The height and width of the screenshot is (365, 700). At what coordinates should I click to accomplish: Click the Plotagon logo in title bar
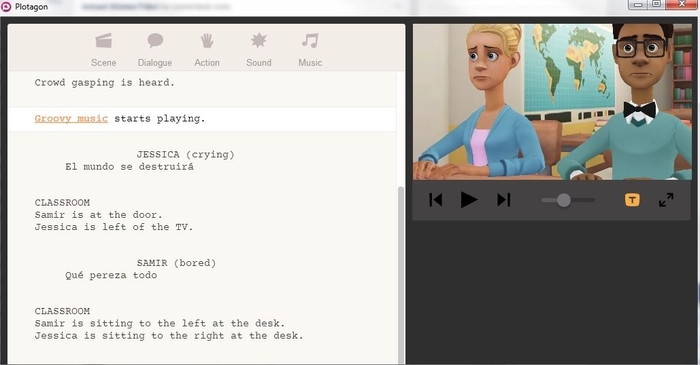tap(6, 7)
